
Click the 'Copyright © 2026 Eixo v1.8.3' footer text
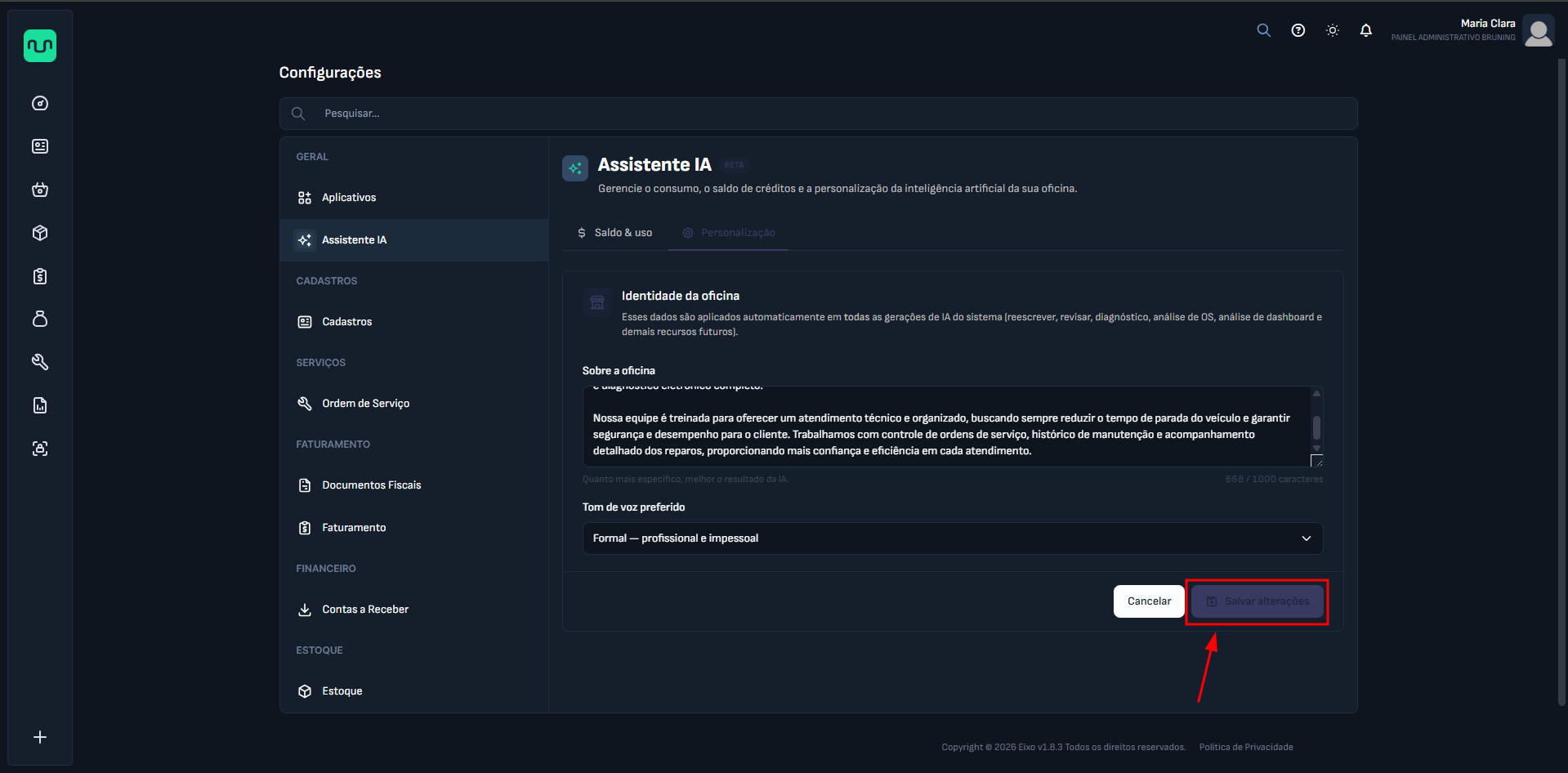click(x=1003, y=747)
